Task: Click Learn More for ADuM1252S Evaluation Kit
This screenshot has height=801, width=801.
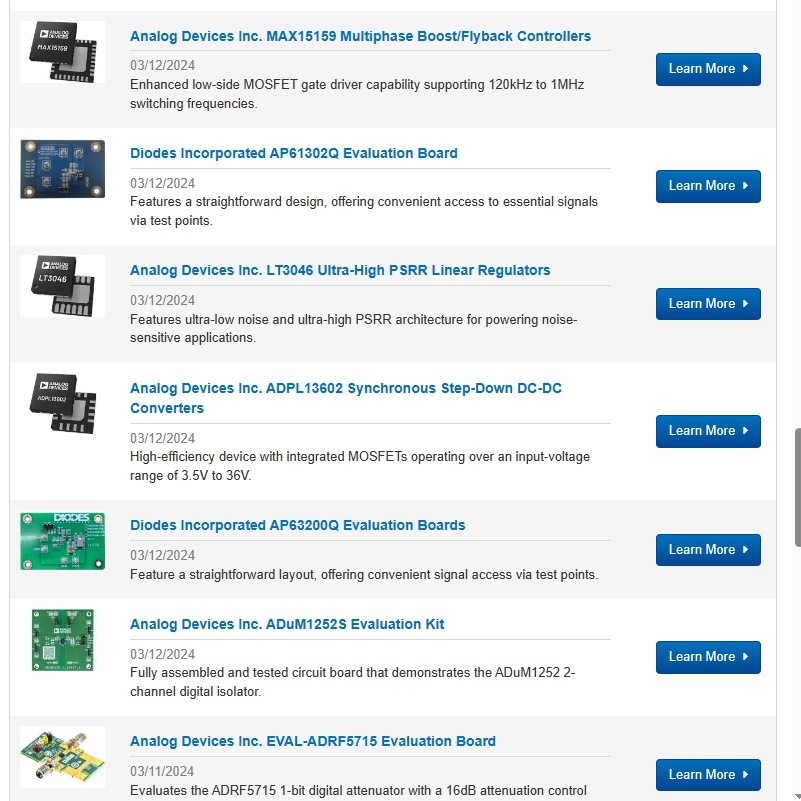Action: point(708,657)
